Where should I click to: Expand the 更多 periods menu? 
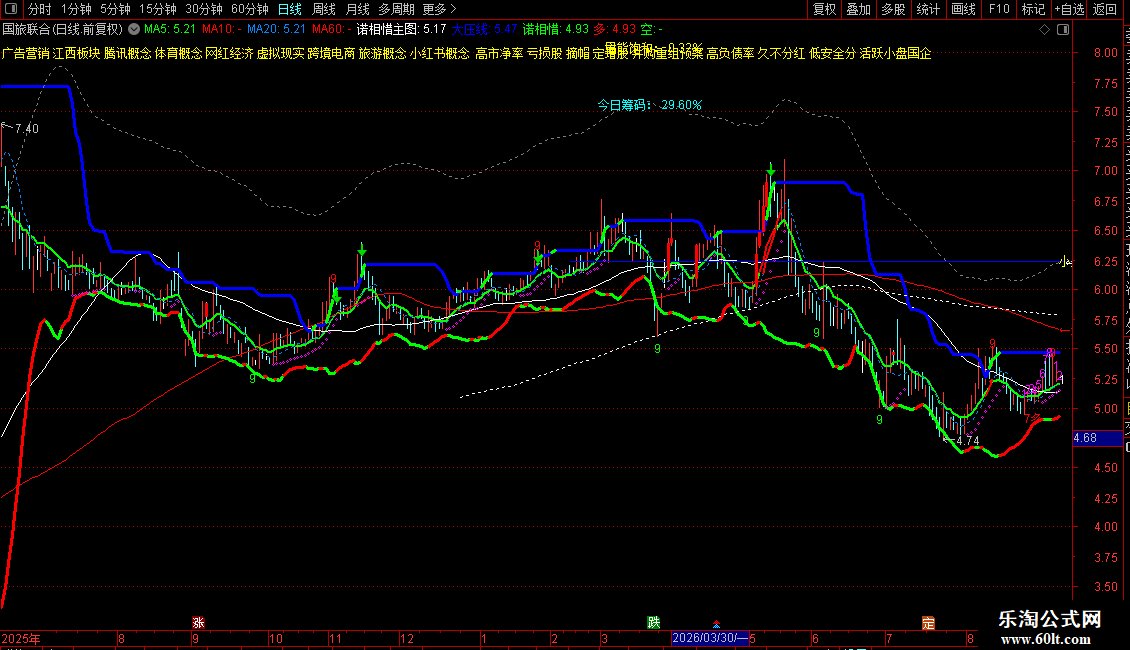click(440, 9)
